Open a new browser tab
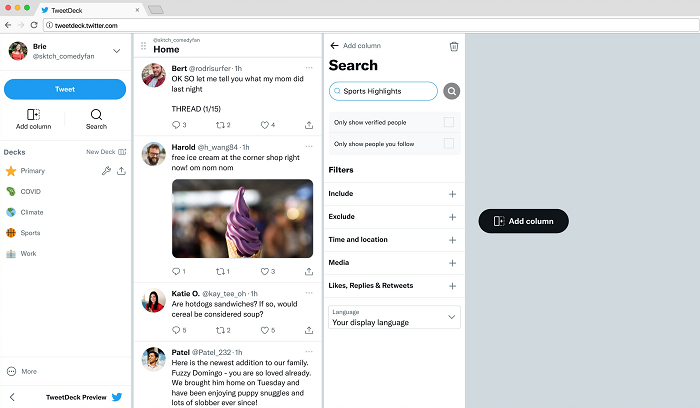700x408 pixels. [155, 10]
